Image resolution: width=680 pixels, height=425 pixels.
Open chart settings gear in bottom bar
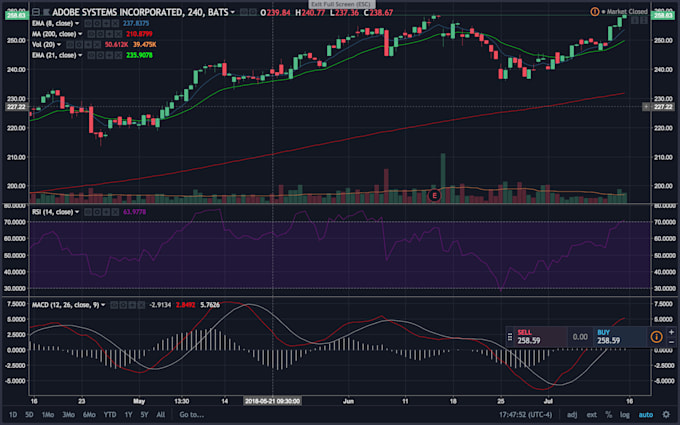pyautogui.click(x=666, y=415)
